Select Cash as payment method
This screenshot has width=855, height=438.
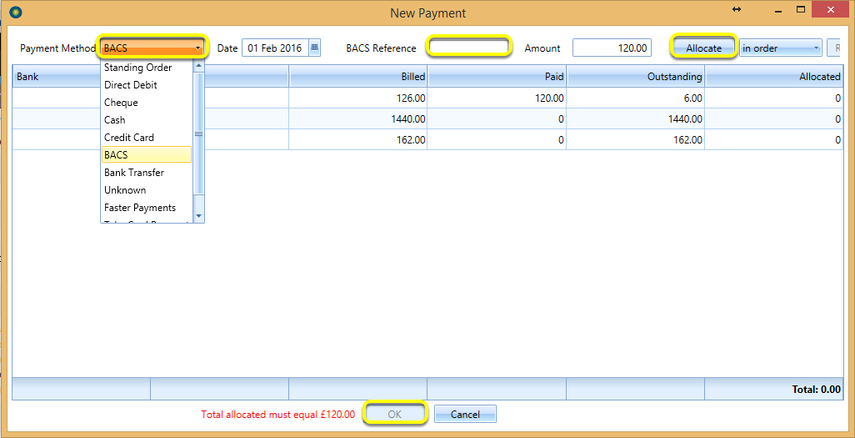[x=146, y=120]
